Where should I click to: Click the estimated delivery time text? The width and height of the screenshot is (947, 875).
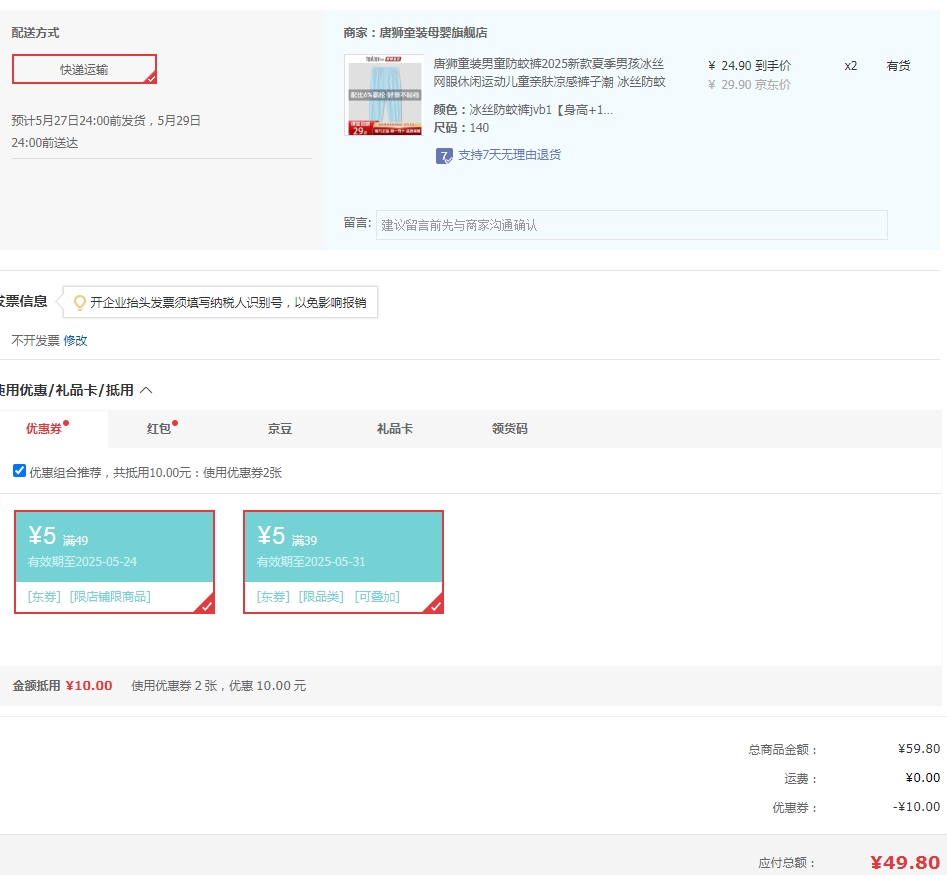point(106,132)
